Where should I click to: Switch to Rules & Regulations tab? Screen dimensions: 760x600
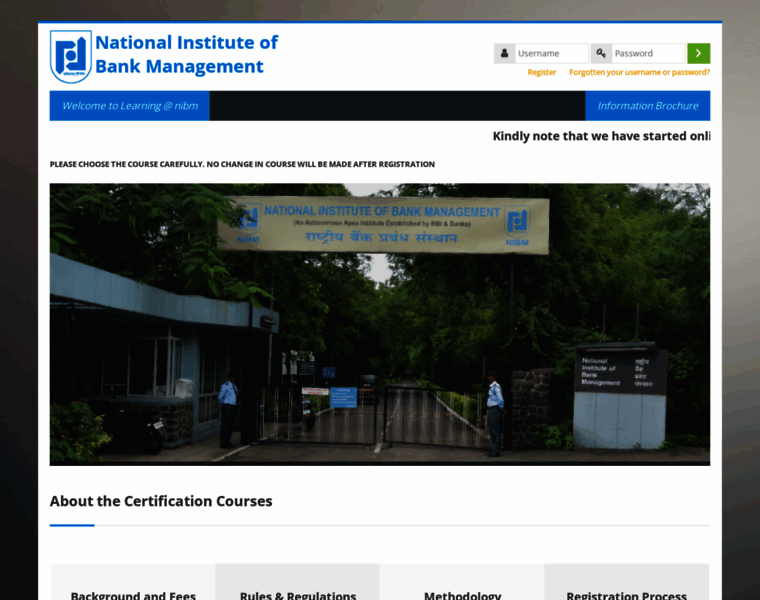(x=298, y=582)
